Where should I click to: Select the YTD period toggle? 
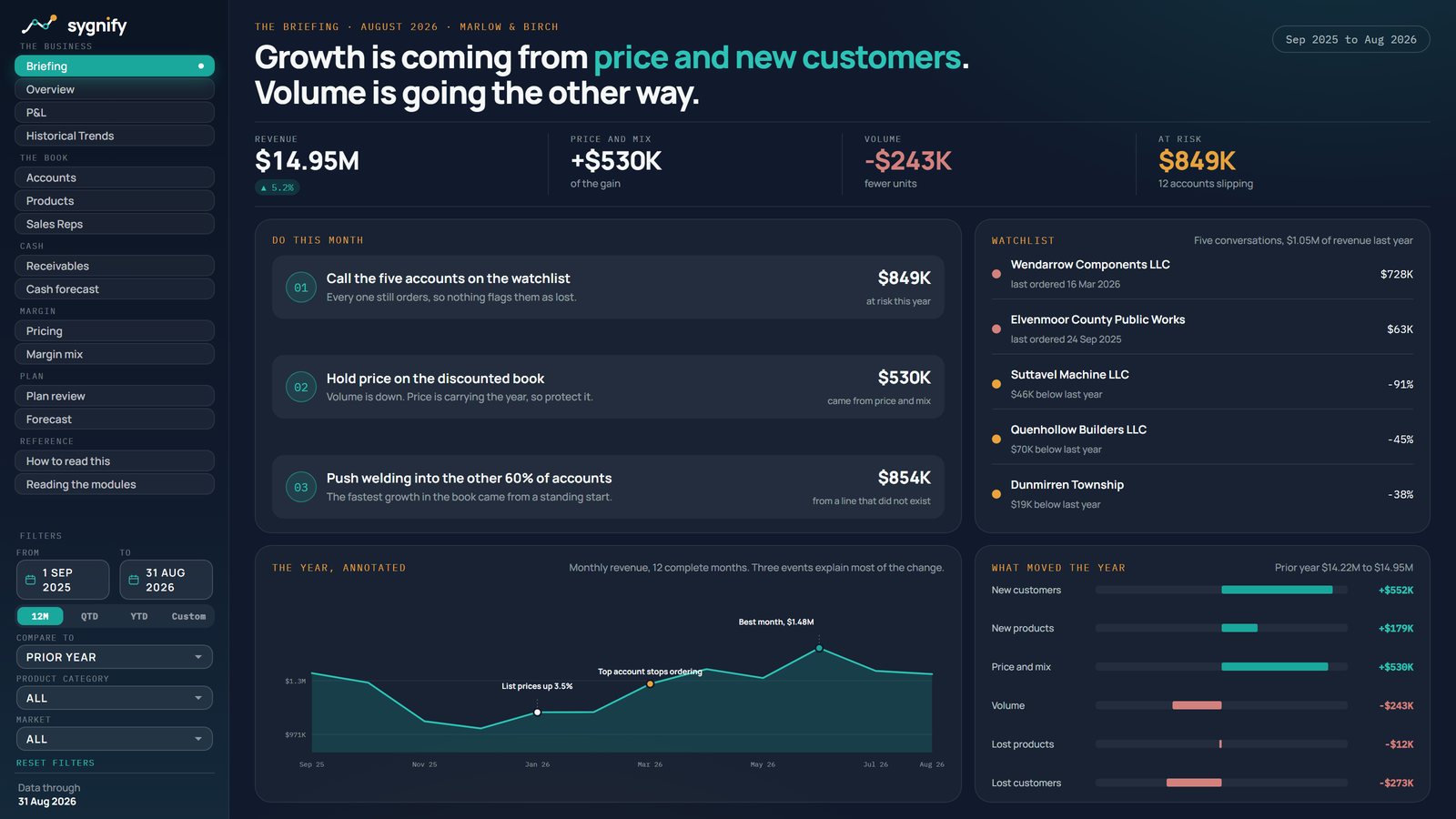click(139, 616)
